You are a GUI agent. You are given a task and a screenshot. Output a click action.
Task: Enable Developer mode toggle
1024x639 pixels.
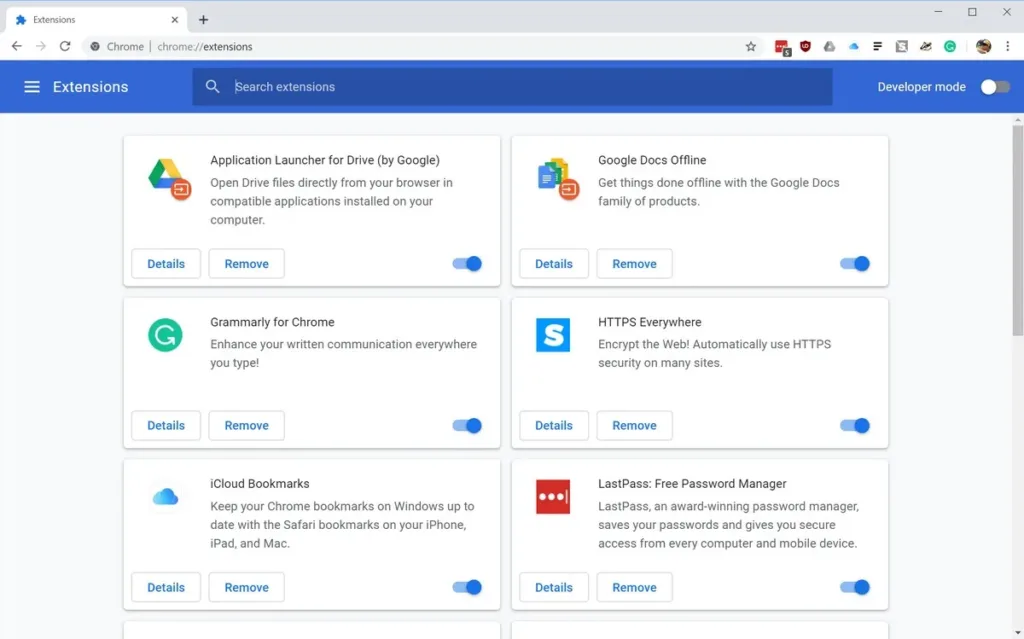[x=995, y=87]
